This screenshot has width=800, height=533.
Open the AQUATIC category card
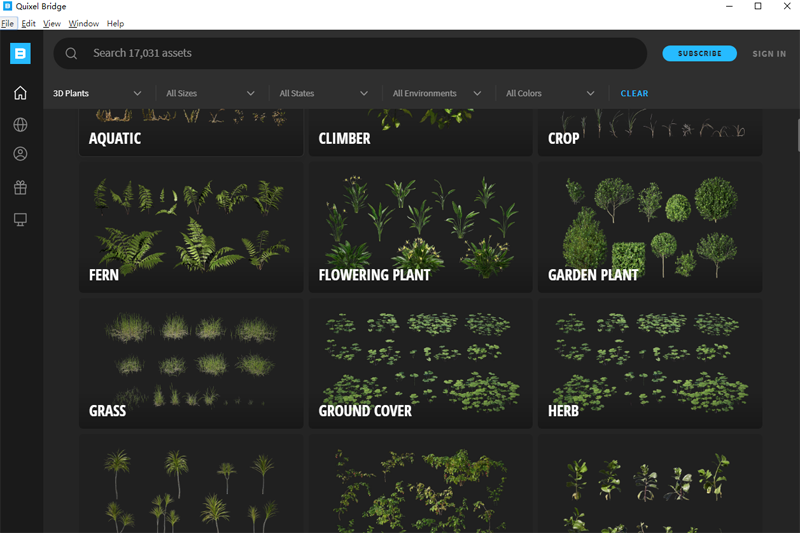[x=191, y=132]
